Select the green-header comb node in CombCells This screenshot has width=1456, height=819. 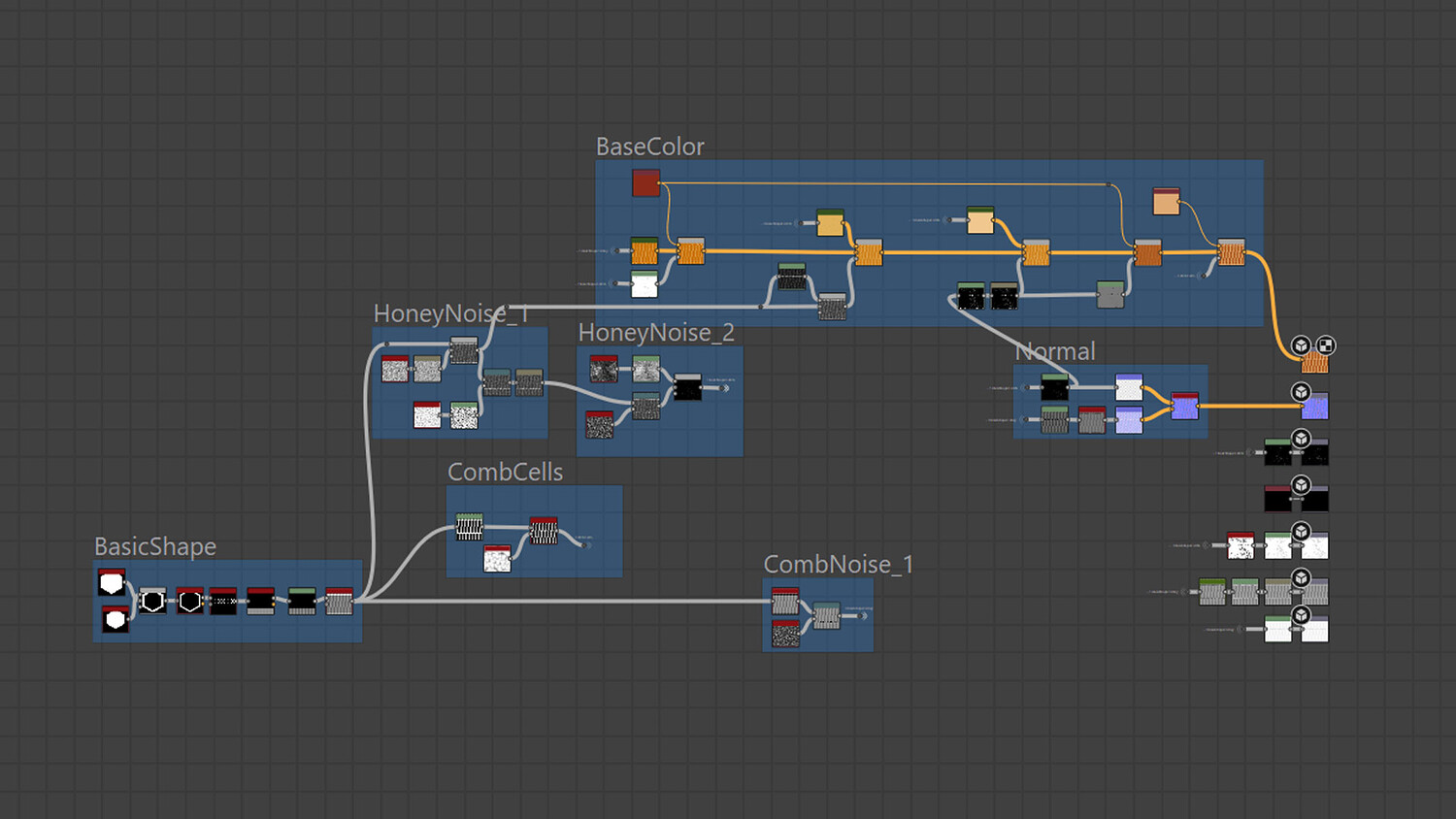click(x=470, y=527)
